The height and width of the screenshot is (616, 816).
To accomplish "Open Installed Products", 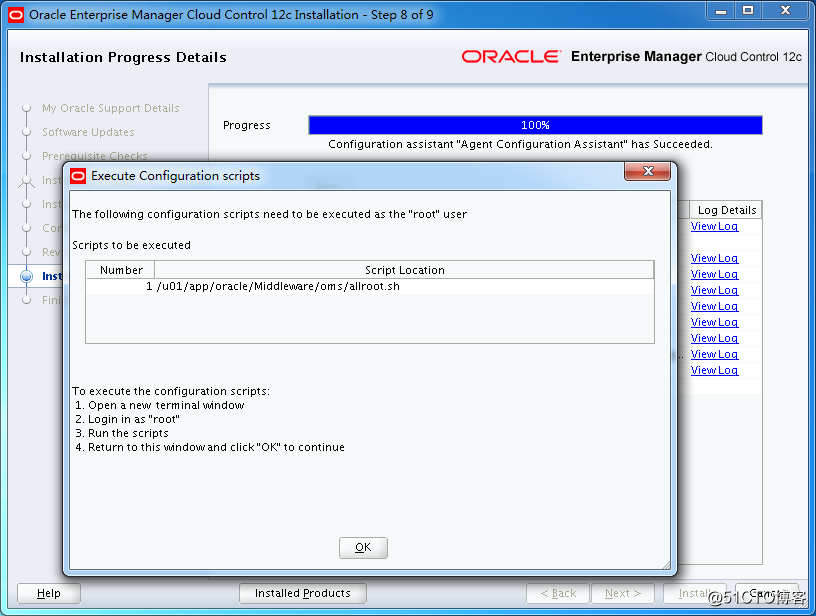I will [x=302, y=593].
